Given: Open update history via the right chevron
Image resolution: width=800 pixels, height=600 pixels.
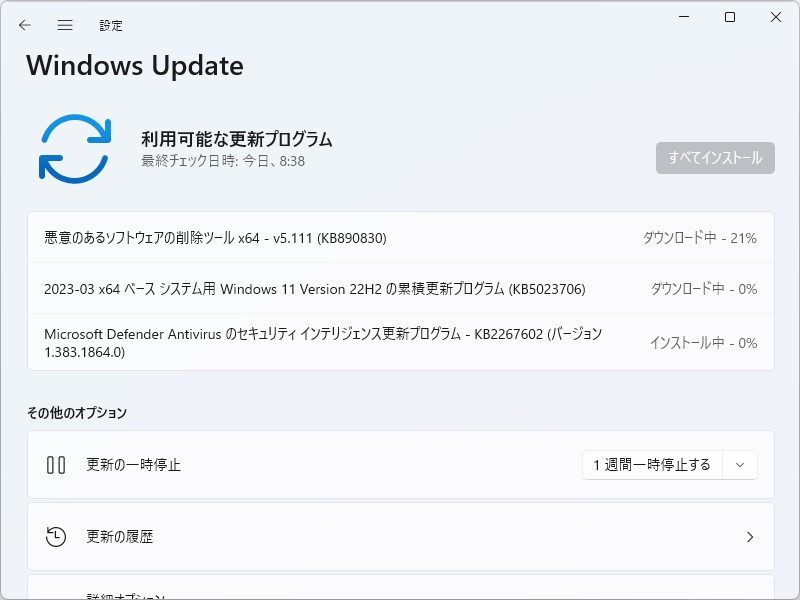Looking at the screenshot, I should (x=750, y=536).
